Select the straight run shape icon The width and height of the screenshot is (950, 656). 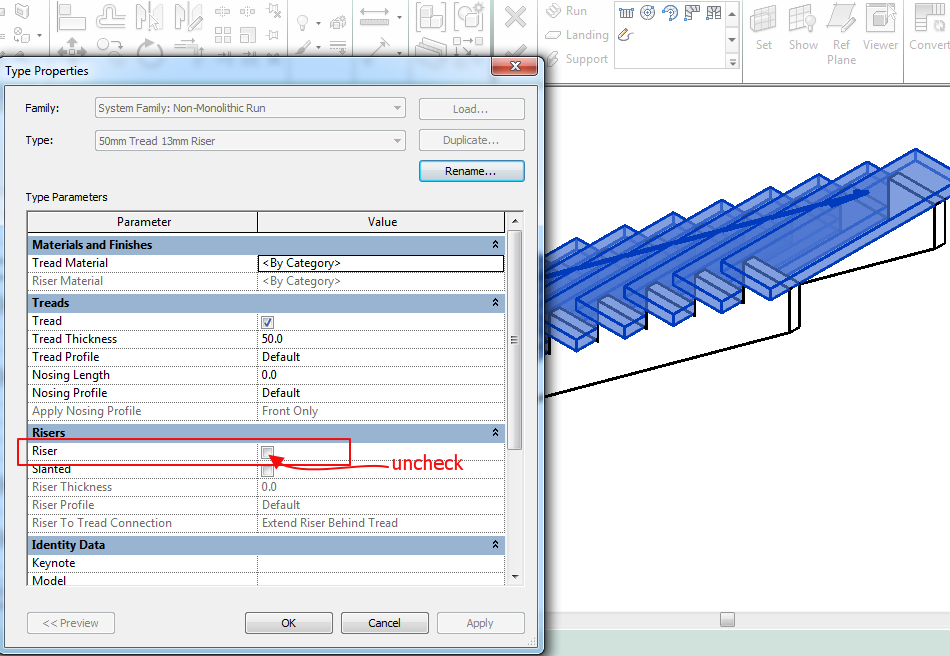[x=626, y=12]
